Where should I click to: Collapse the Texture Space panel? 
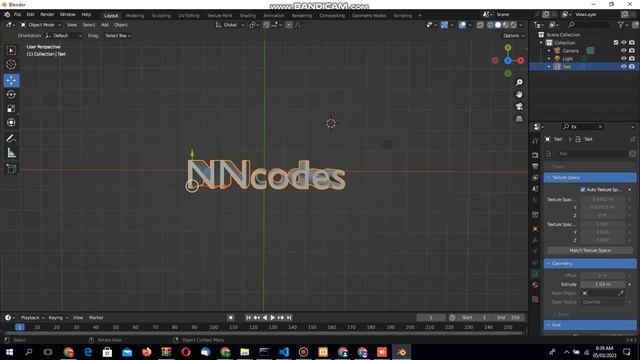(x=590, y=178)
